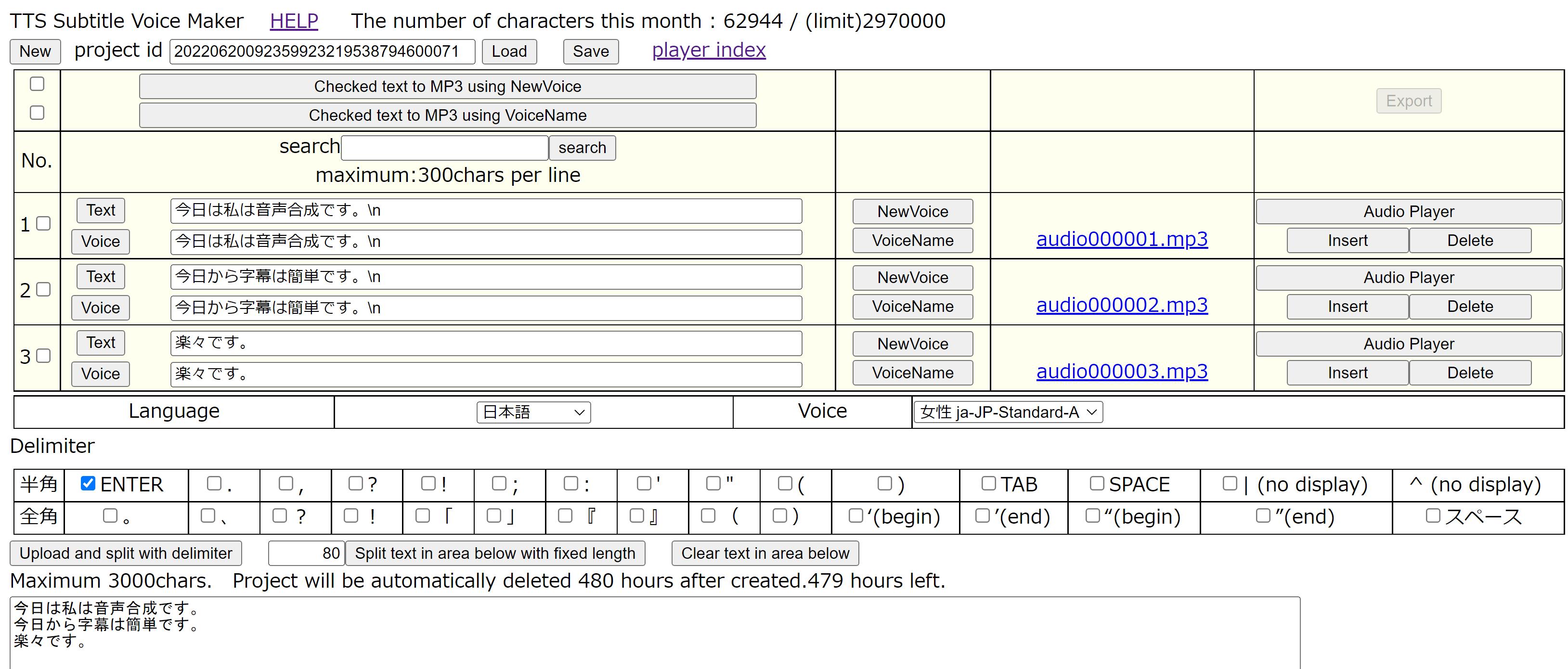
Task: Tick the checkbox for row 2
Action: [43, 289]
